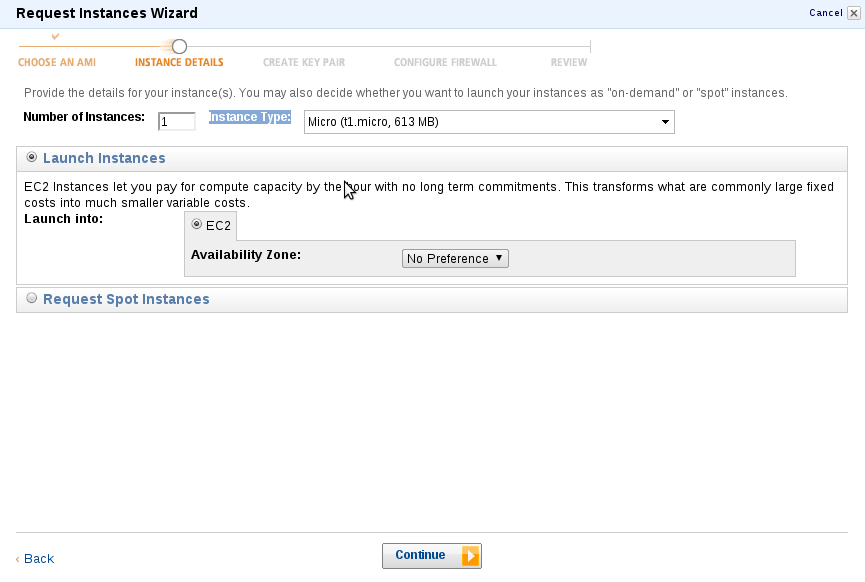This screenshot has width=865, height=582.
Task: Click the Back link
Action: click(x=39, y=559)
